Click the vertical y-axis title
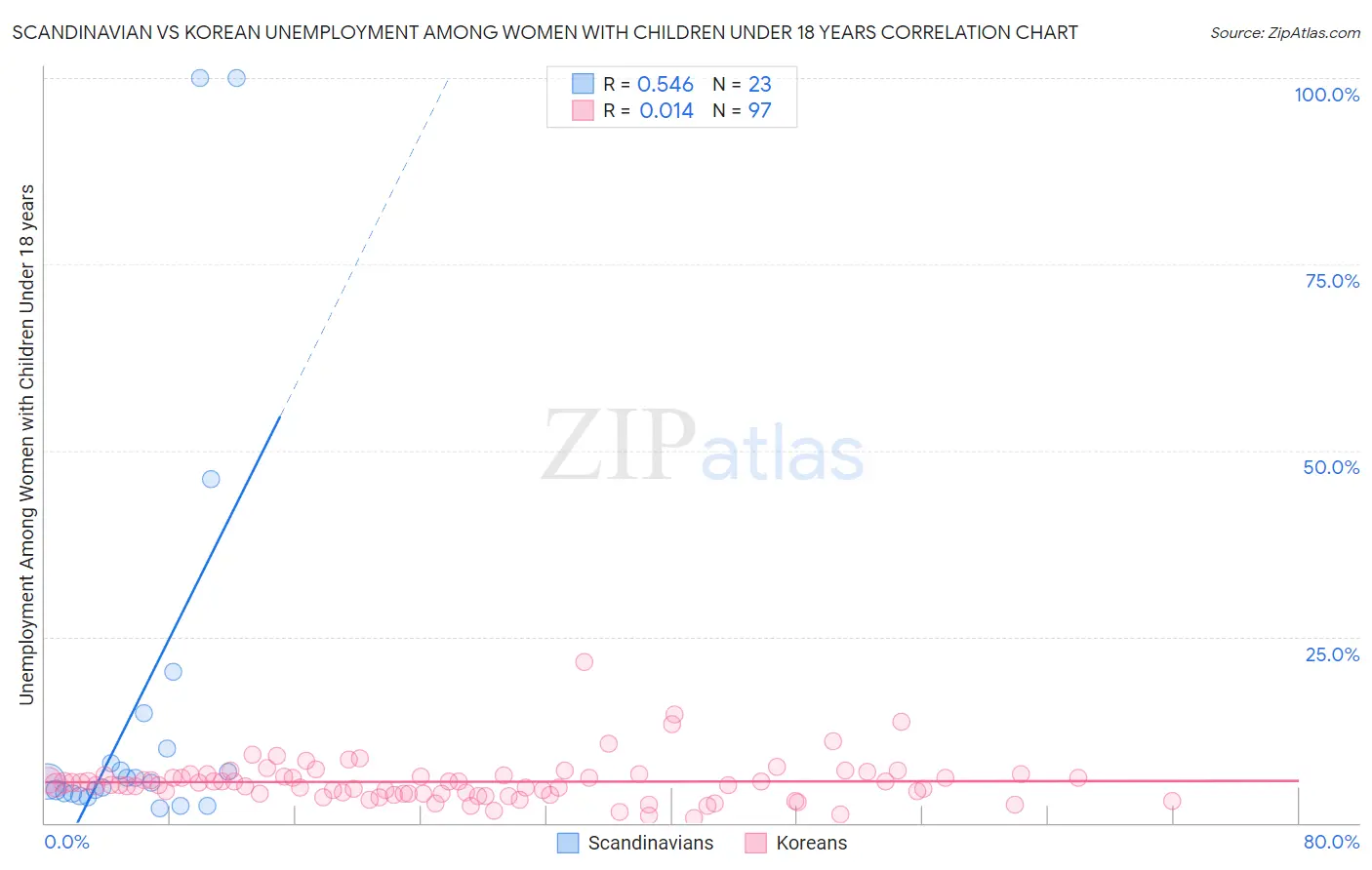Screen dimensions: 1372x870 pyautogui.click(x=26, y=444)
